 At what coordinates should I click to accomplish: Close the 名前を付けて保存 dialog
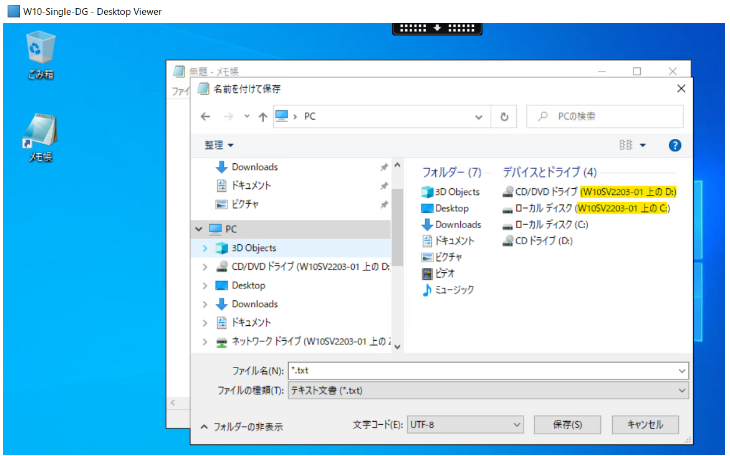pos(681,88)
